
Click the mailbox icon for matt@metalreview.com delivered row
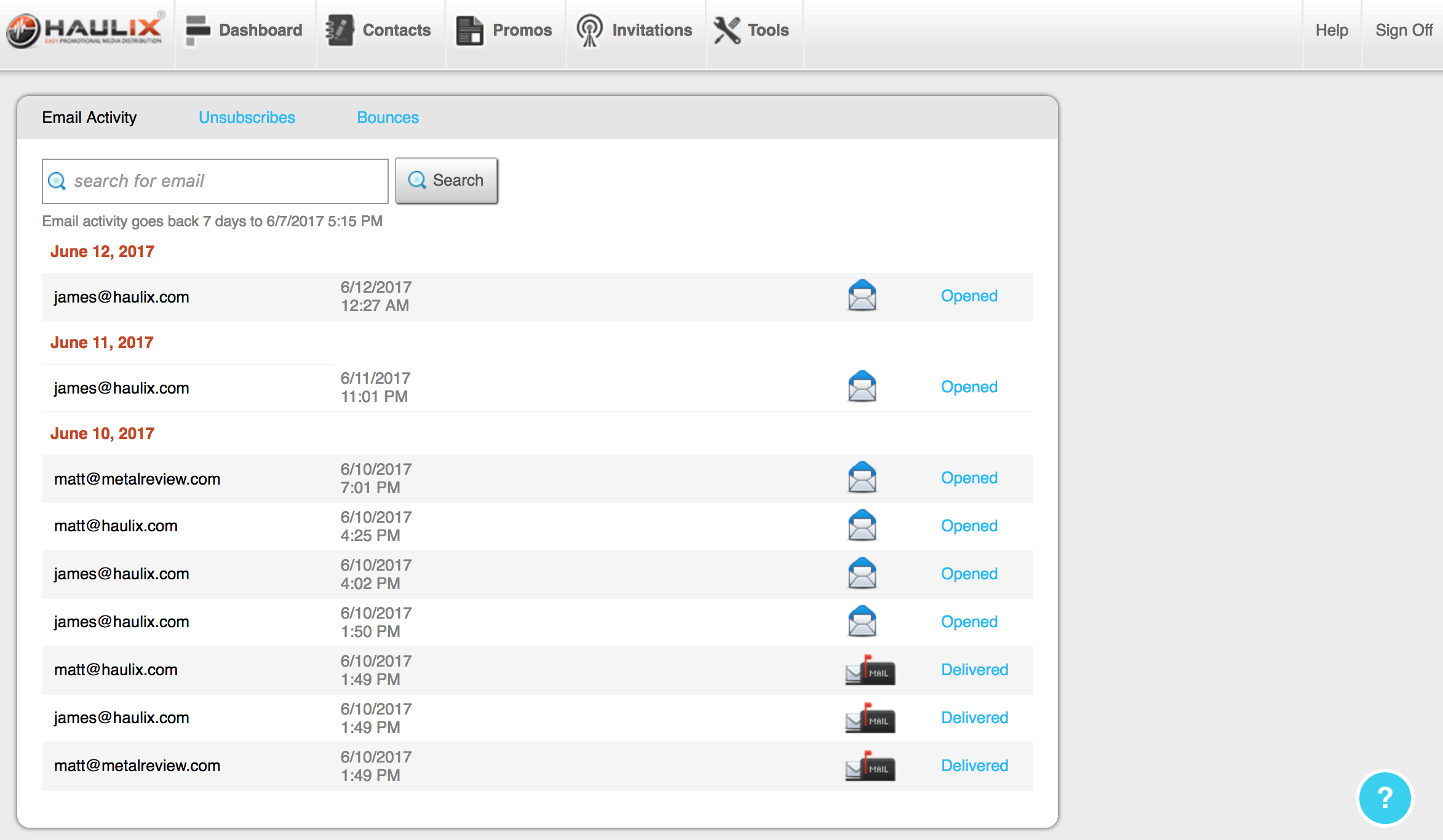click(870, 766)
